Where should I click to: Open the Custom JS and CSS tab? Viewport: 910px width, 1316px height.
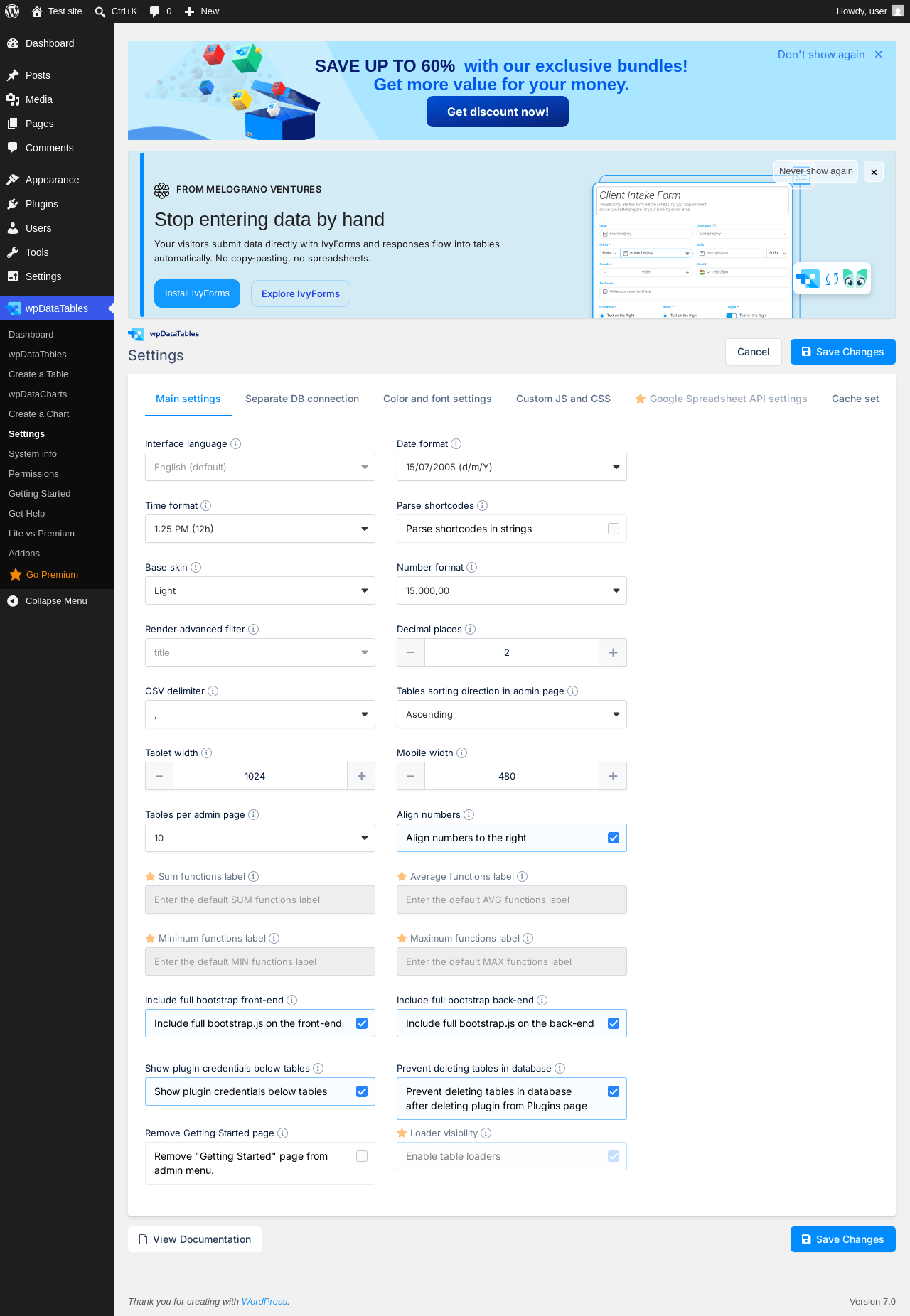[563, 399]
